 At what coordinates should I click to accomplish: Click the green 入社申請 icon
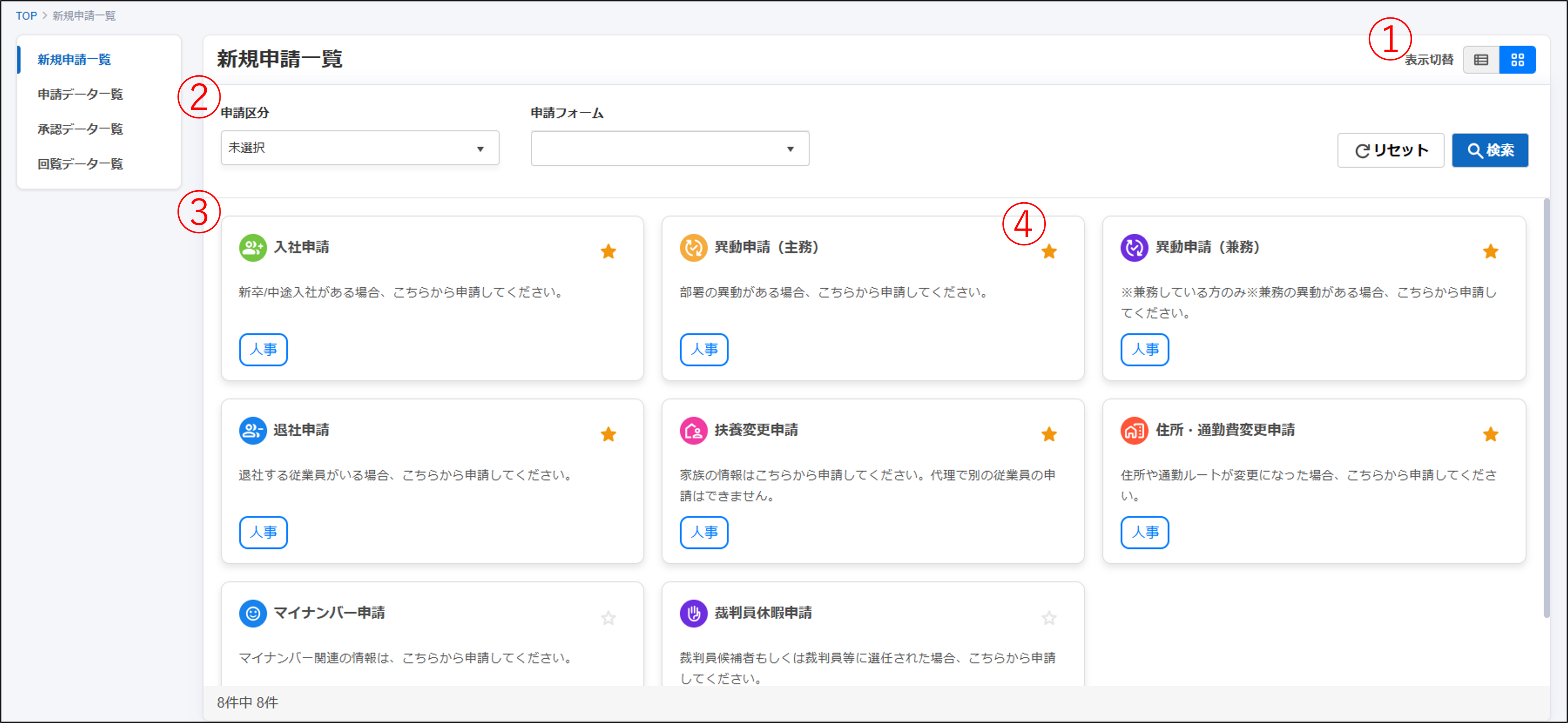(253, 248)
